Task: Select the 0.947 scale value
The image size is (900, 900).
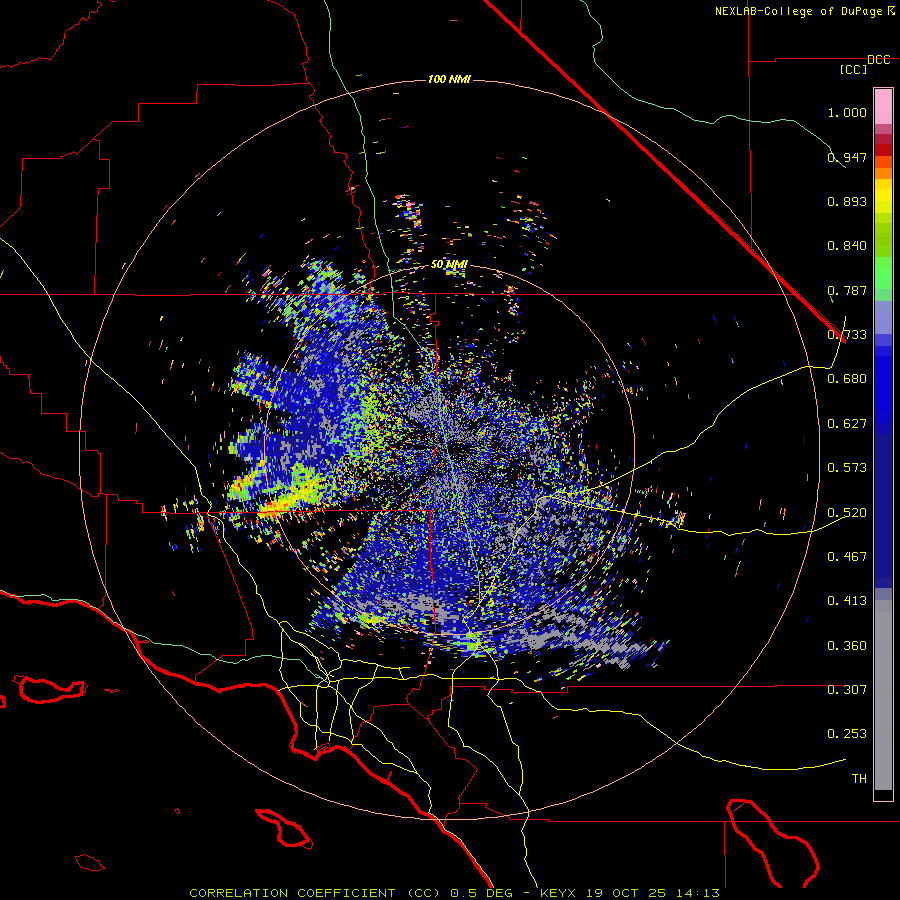Action: (x=847, y=157)
